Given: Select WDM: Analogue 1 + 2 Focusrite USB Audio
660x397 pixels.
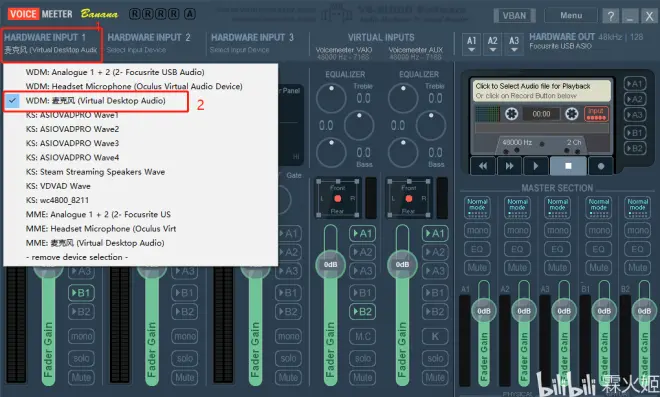Looking at the screenshot, I should tap(141, 72).
